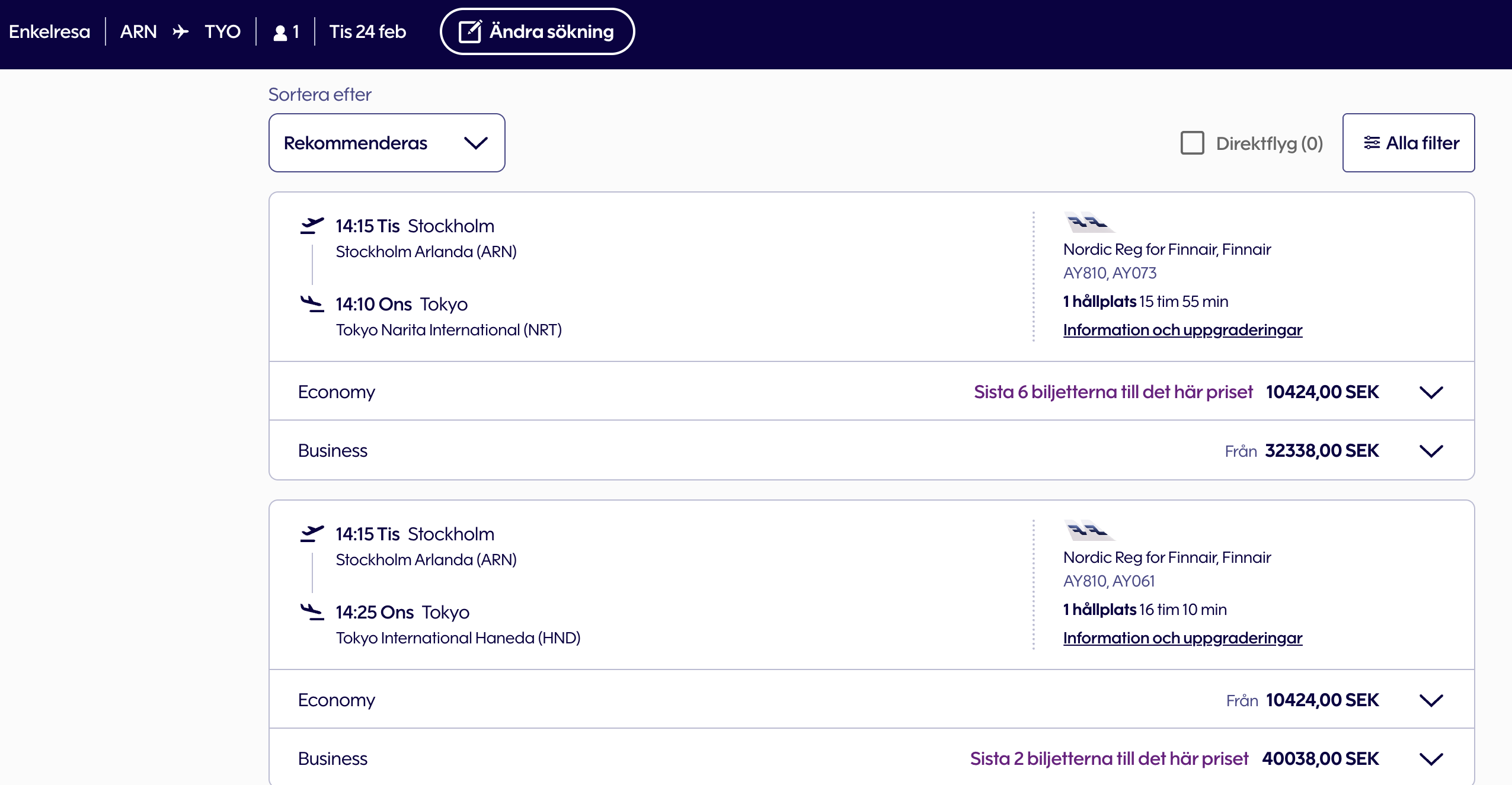1512x785 pixels.
Task: Click the Tis 24 feb date in header
Action: (367, 31)
